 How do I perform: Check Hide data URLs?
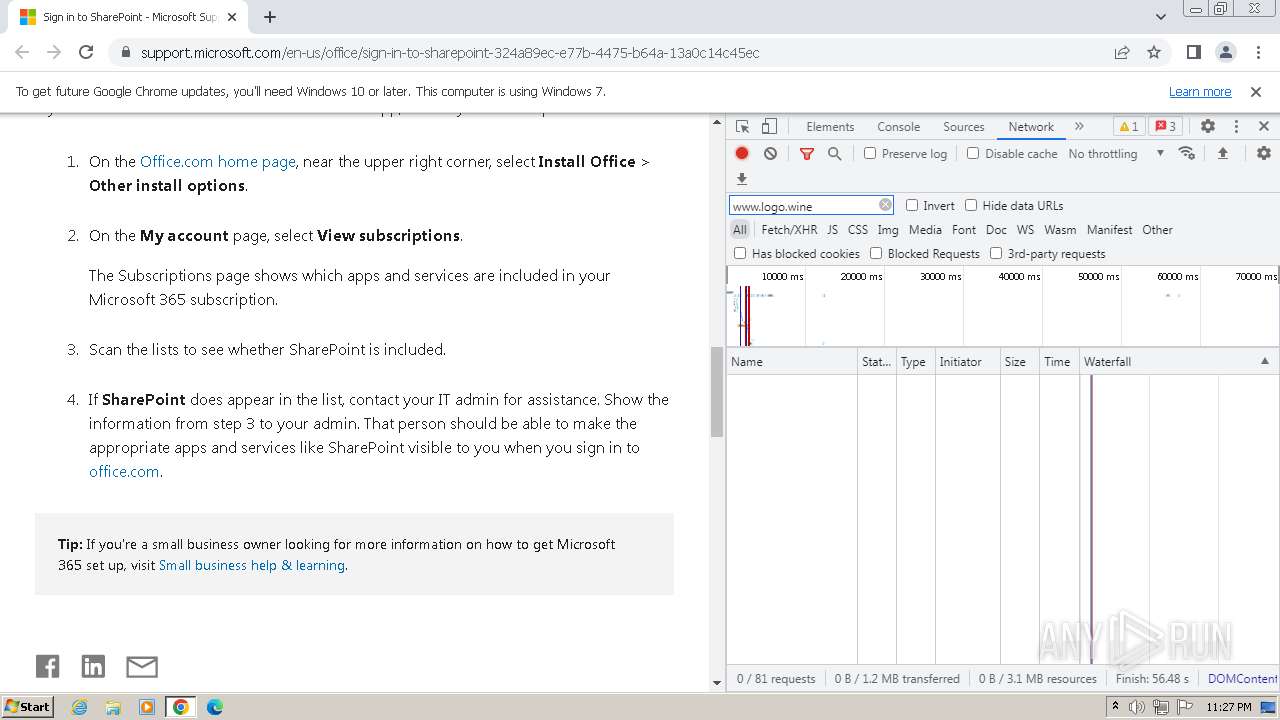[x=971, y=205]
